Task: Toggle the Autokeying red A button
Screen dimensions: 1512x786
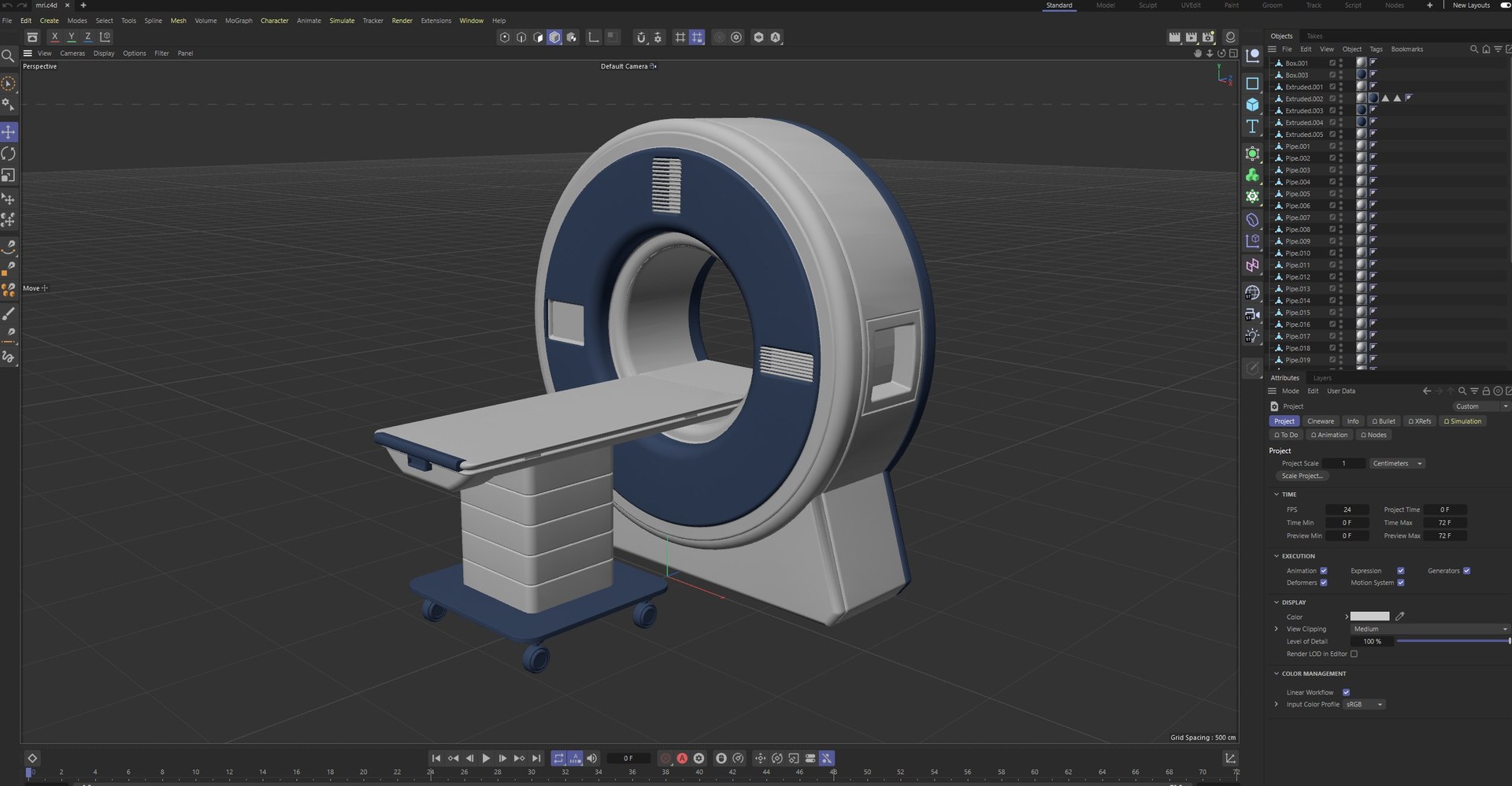Action: click(682, 758)
